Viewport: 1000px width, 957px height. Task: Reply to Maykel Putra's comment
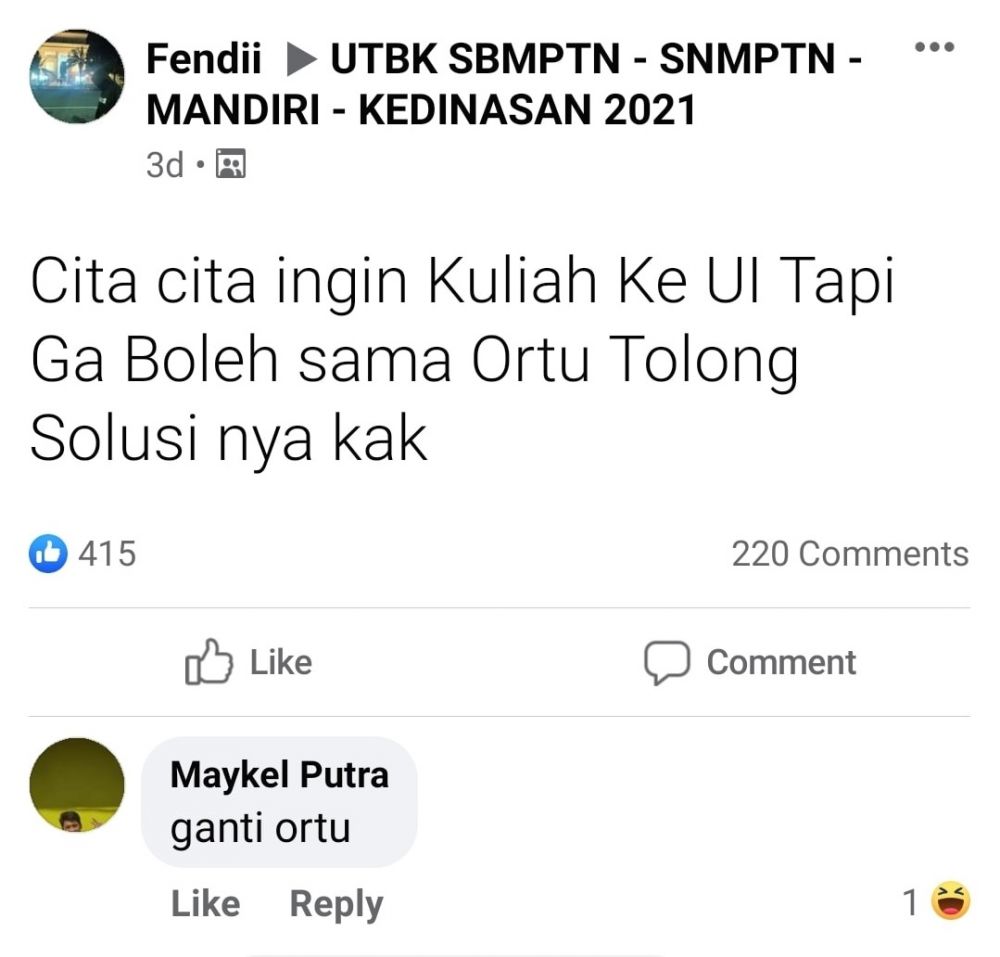(336, 903)
